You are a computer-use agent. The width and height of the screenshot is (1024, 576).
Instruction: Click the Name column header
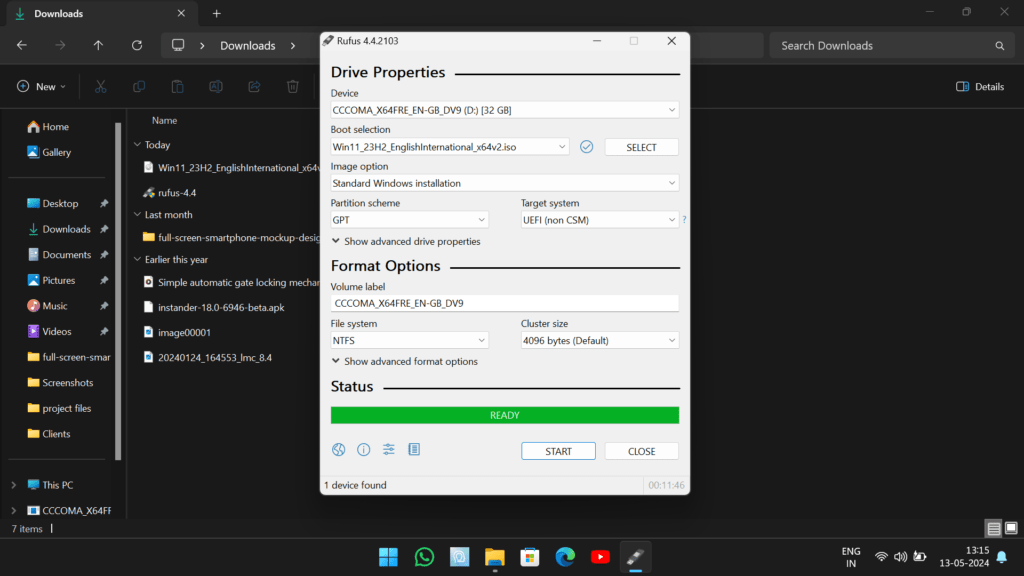pos(165,120)
